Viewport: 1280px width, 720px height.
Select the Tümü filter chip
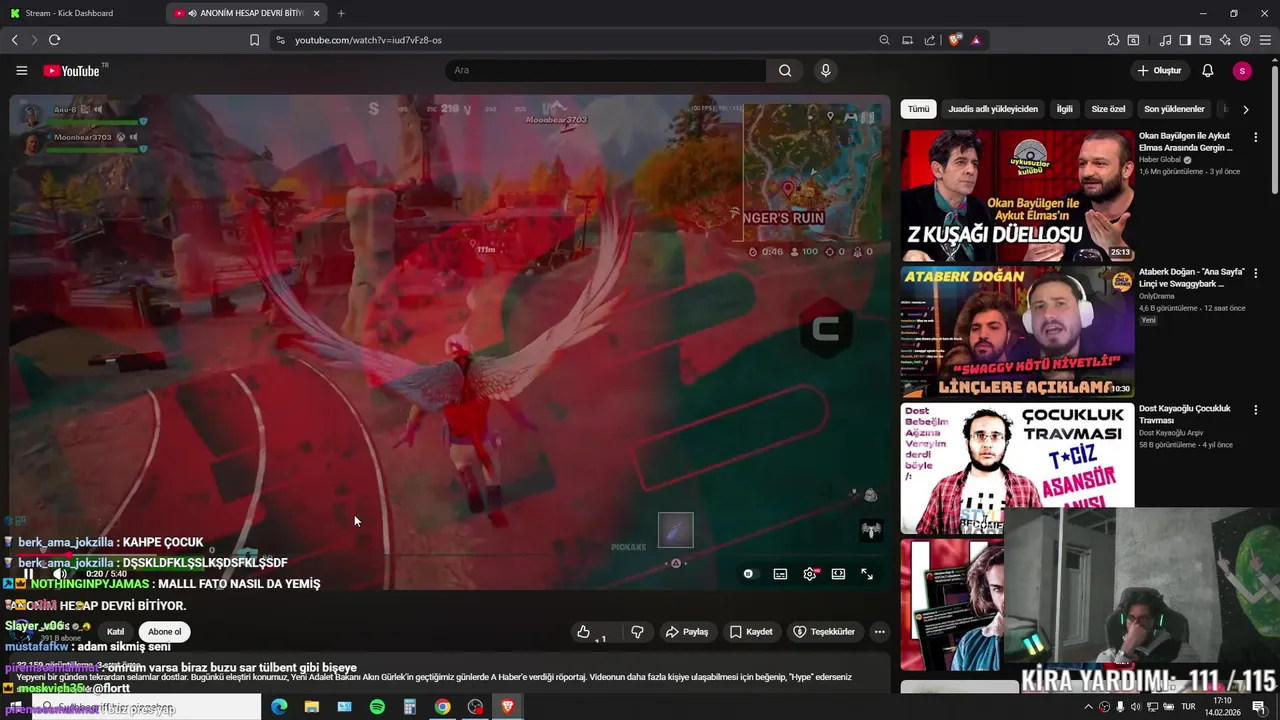click(918, 109)
